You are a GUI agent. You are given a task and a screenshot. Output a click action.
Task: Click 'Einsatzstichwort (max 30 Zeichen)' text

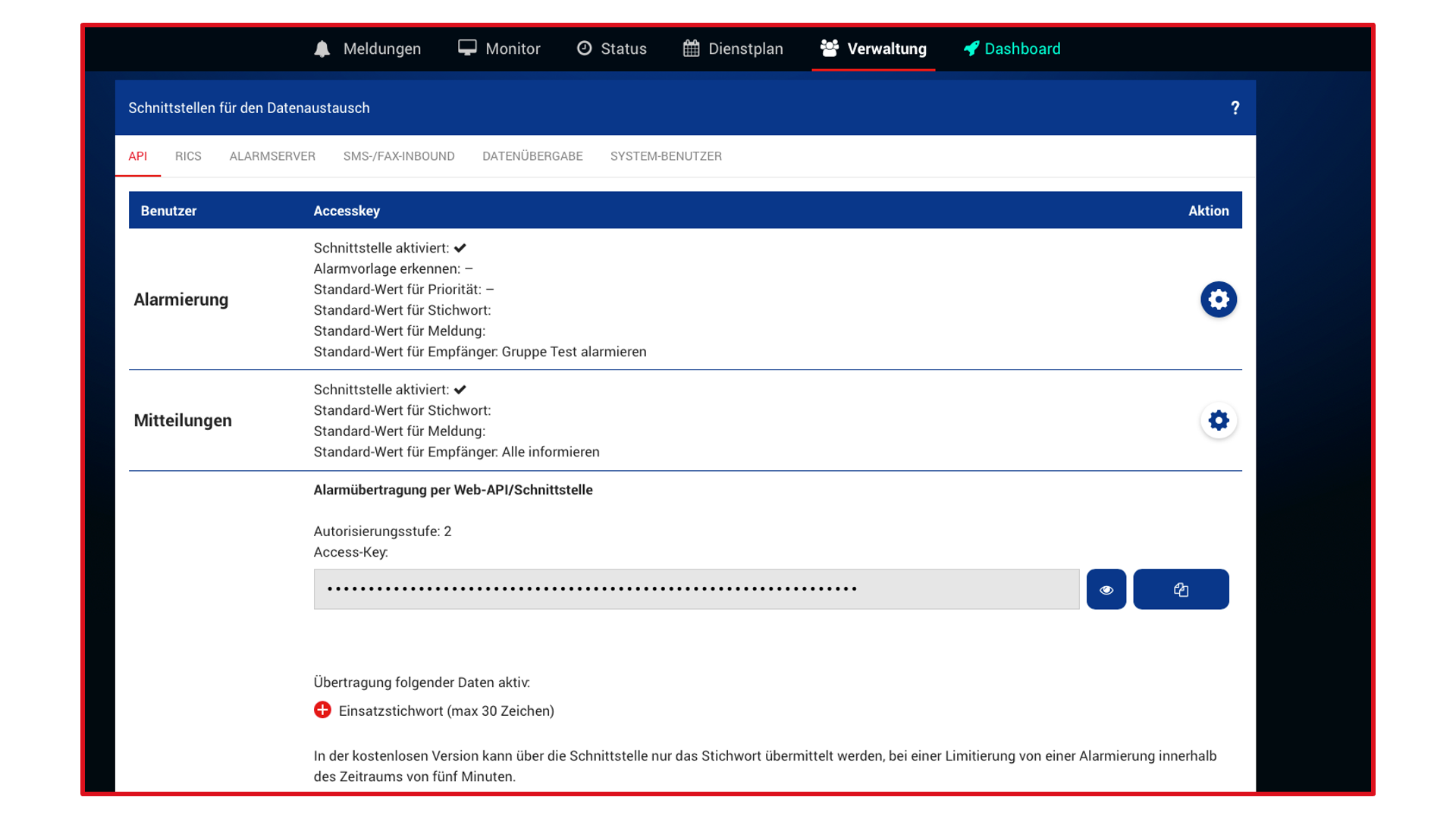click(x=446, y=711)
